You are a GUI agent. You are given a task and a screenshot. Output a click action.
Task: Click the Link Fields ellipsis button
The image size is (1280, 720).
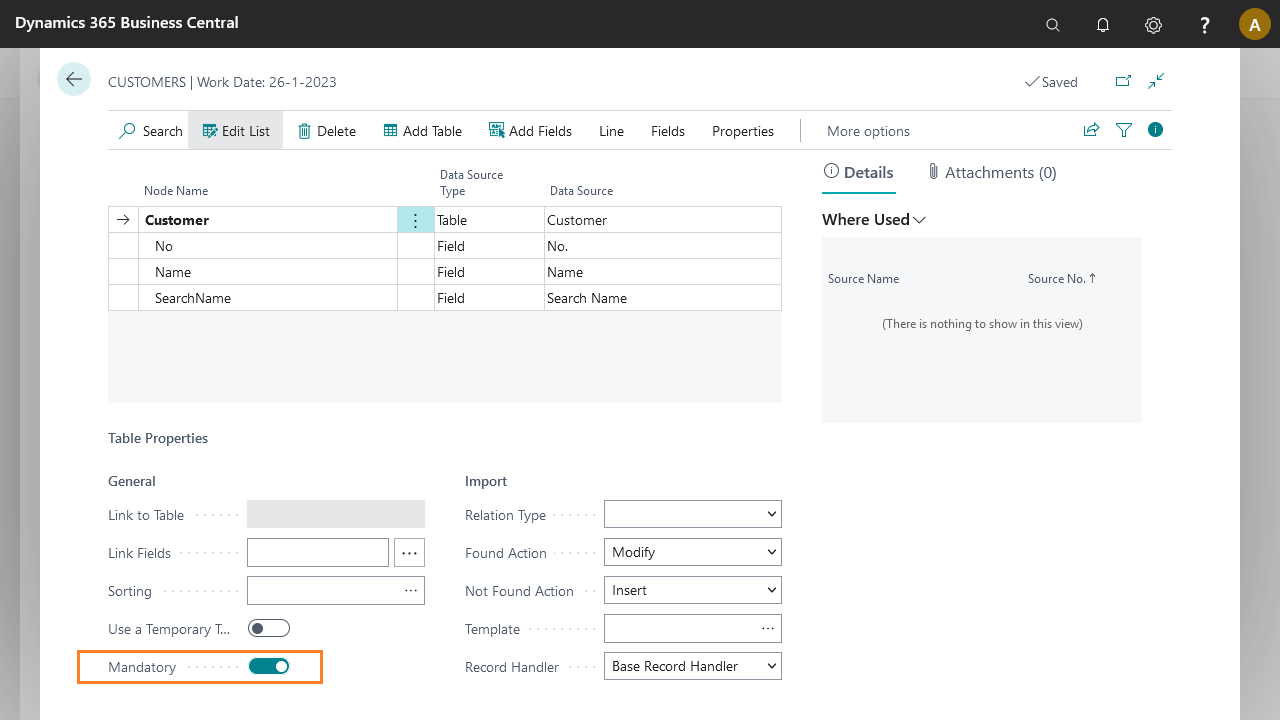pyautogui.click(x=410, y=552)
